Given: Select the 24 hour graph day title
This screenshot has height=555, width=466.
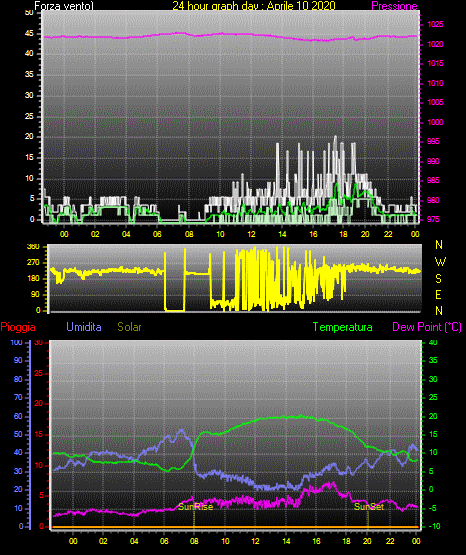Looking at the screenshot, I should (x=254, y=6).
